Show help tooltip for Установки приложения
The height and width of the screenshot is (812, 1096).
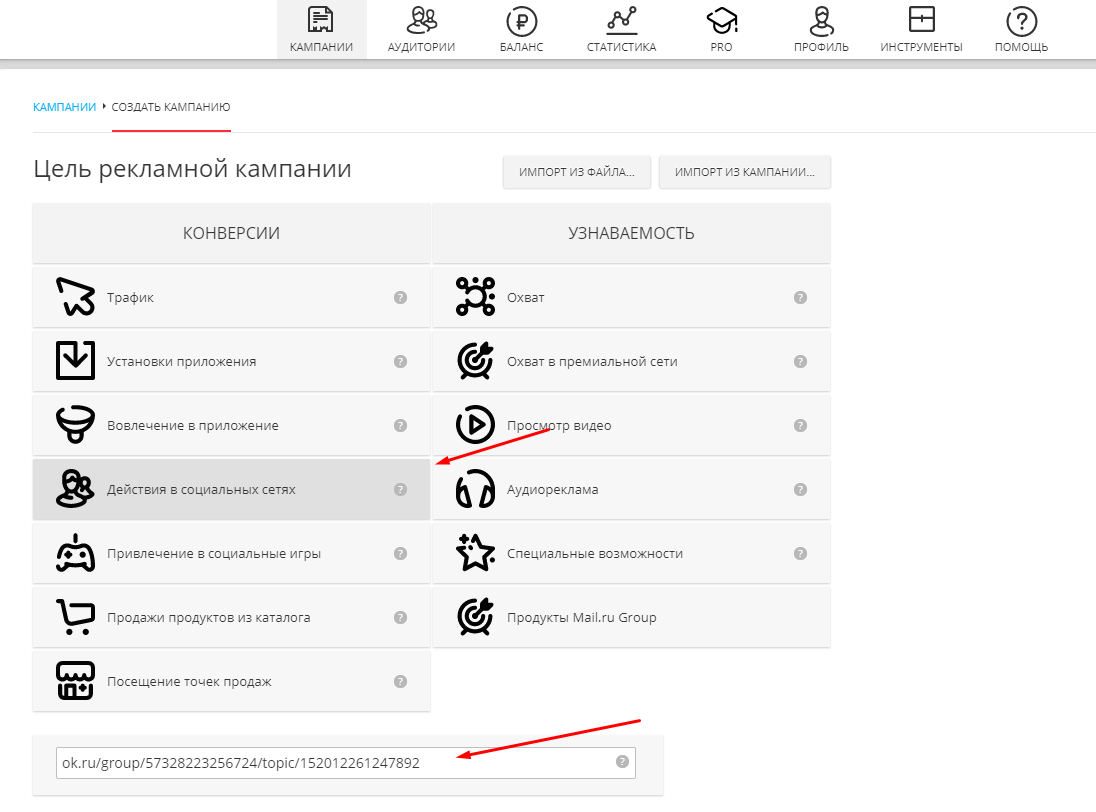[401, 361]
